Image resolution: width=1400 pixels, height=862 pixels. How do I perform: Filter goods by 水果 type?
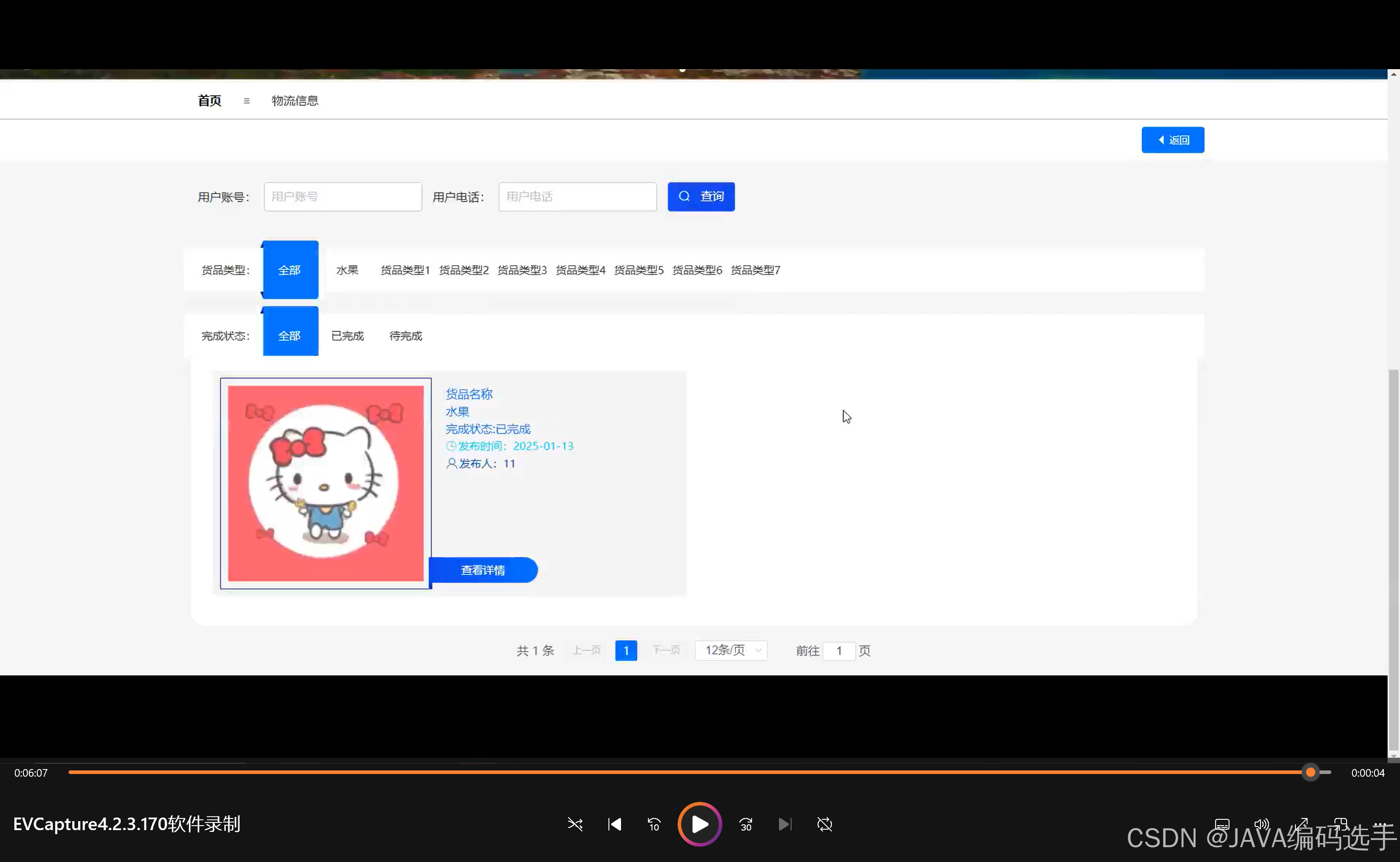[x=347, y=270]
